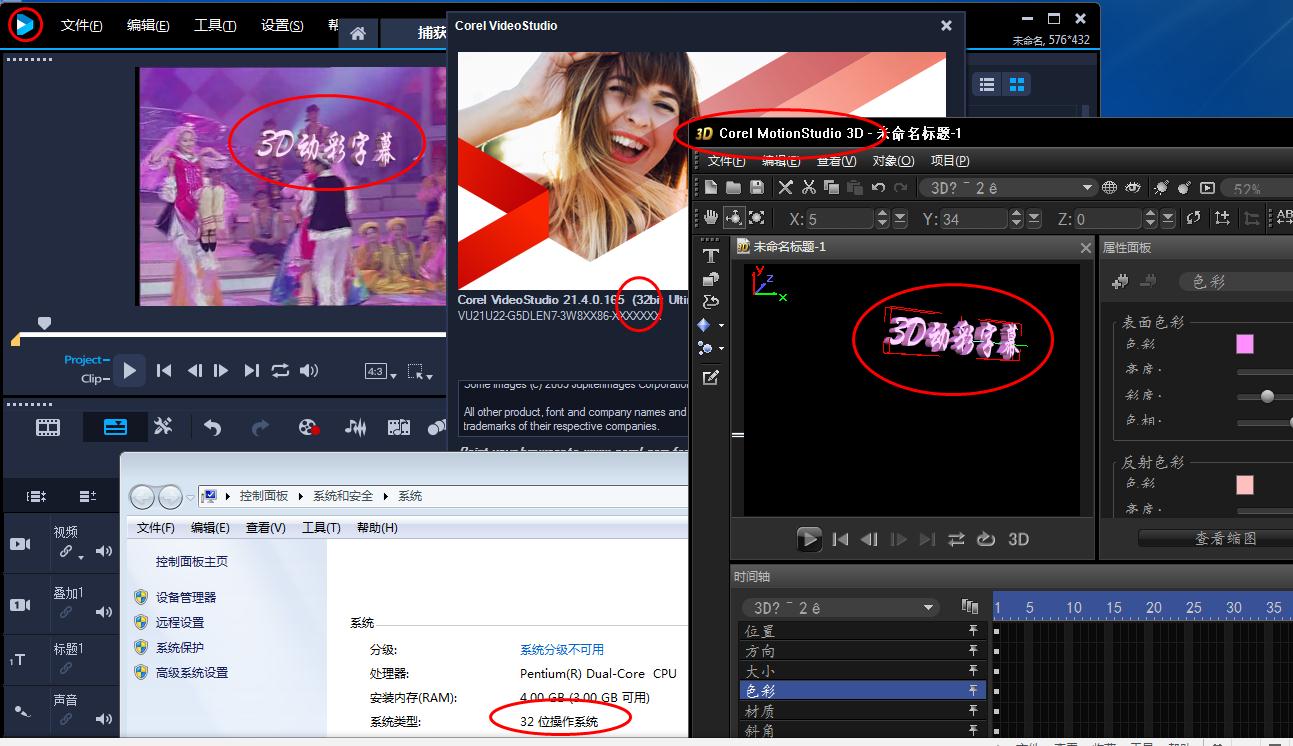Screen dimensions: 1293x746
Task: Open 查看(V) menu in Control Panel window
Action: (x=265, y=527)
